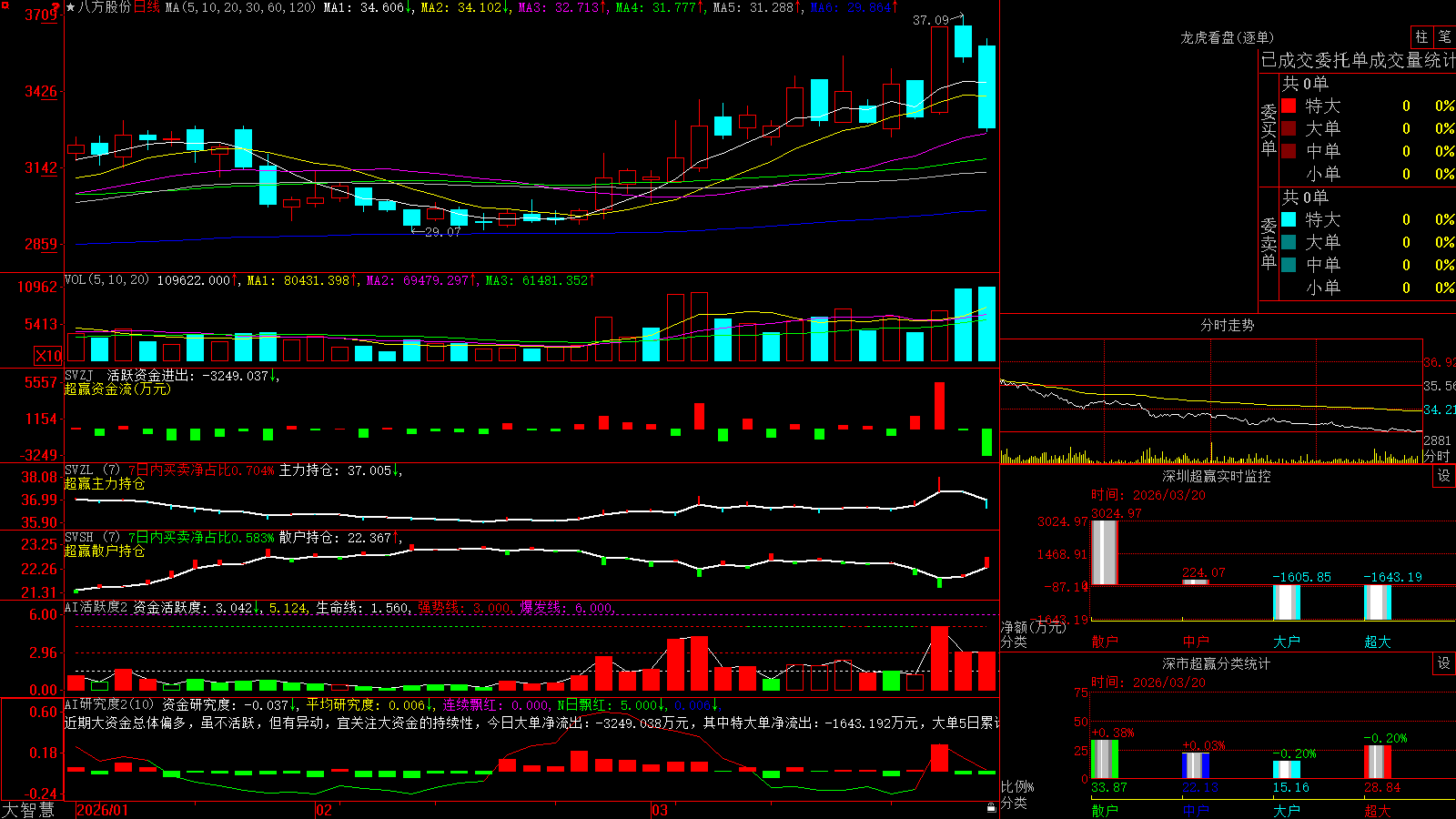Click the 委买单 中单 dark red swatch
1456x819 pixels.
pos(1289,151)
